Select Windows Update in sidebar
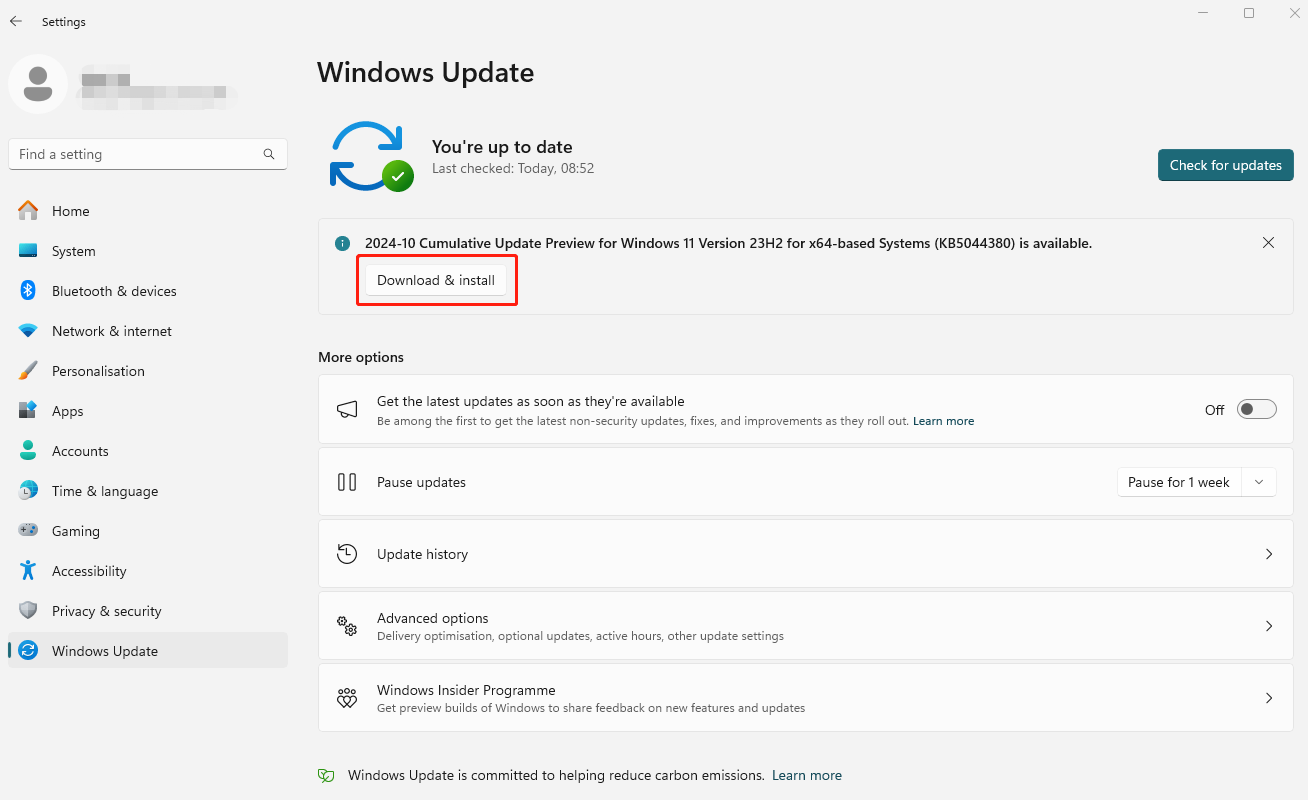Viewport: 1308px width, 800px height. pos(148,651)
